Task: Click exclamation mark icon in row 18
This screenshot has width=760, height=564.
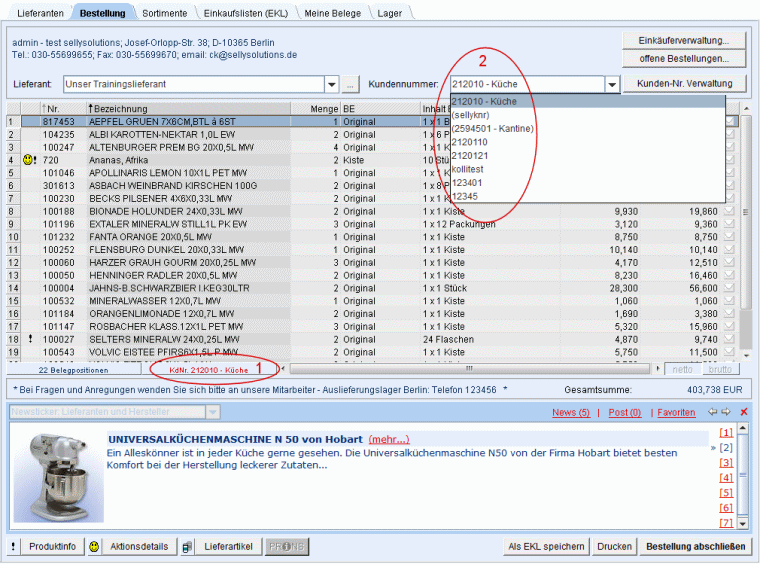Action: [x=31, y=339]
